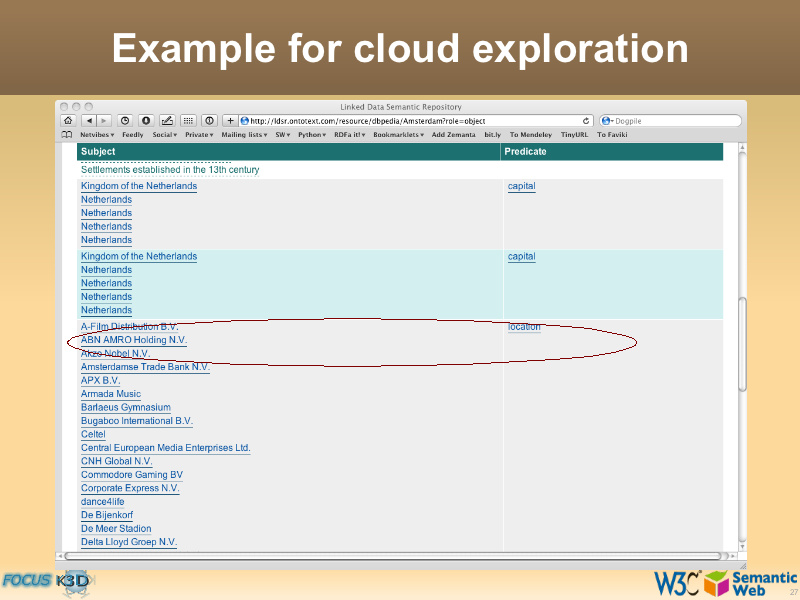Click the W3C Semantic Web logo
The image size is (800, 600).
click(725, 582)
